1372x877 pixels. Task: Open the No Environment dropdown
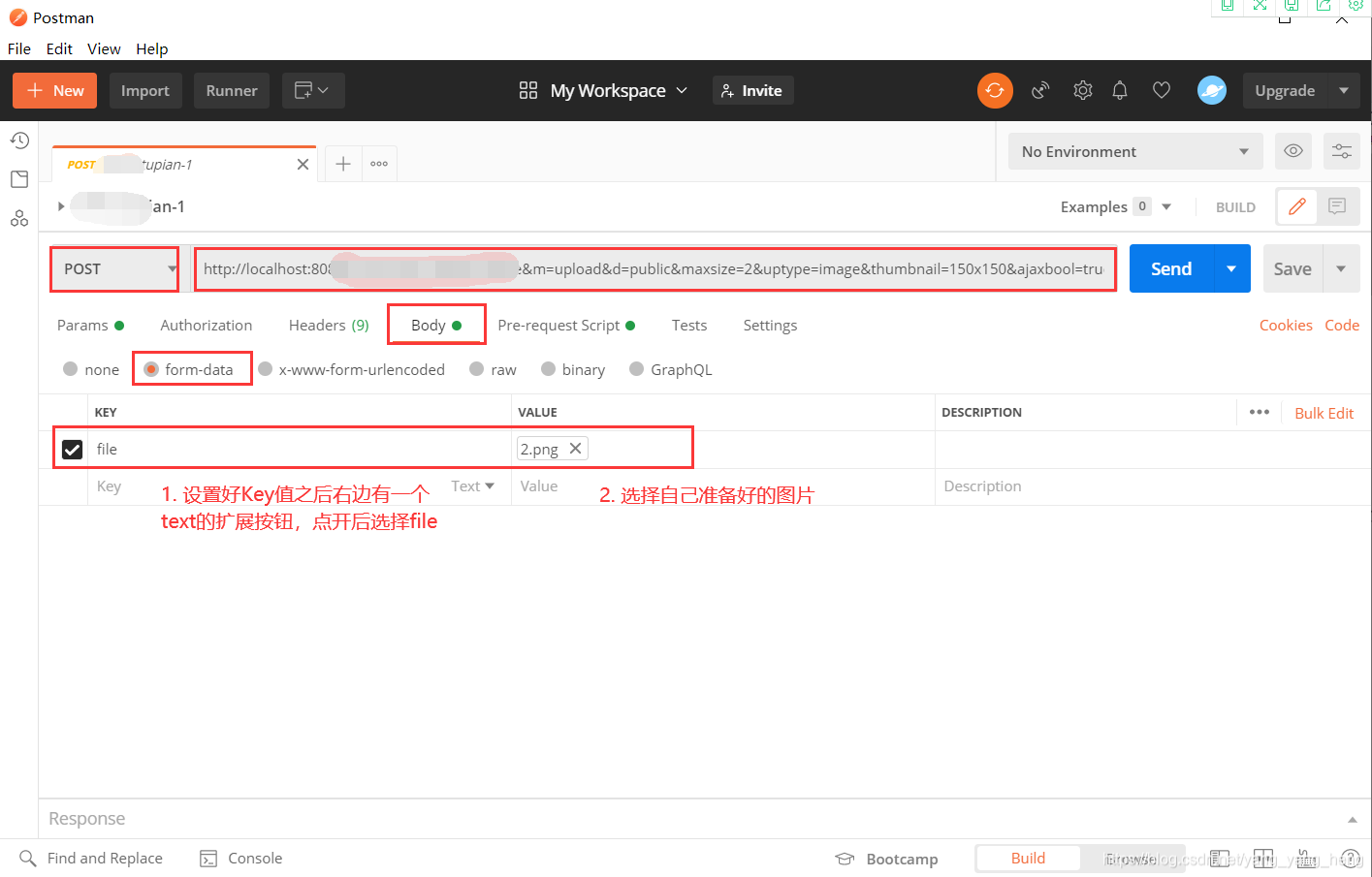pyautogui.click(x=1135, y=151)
